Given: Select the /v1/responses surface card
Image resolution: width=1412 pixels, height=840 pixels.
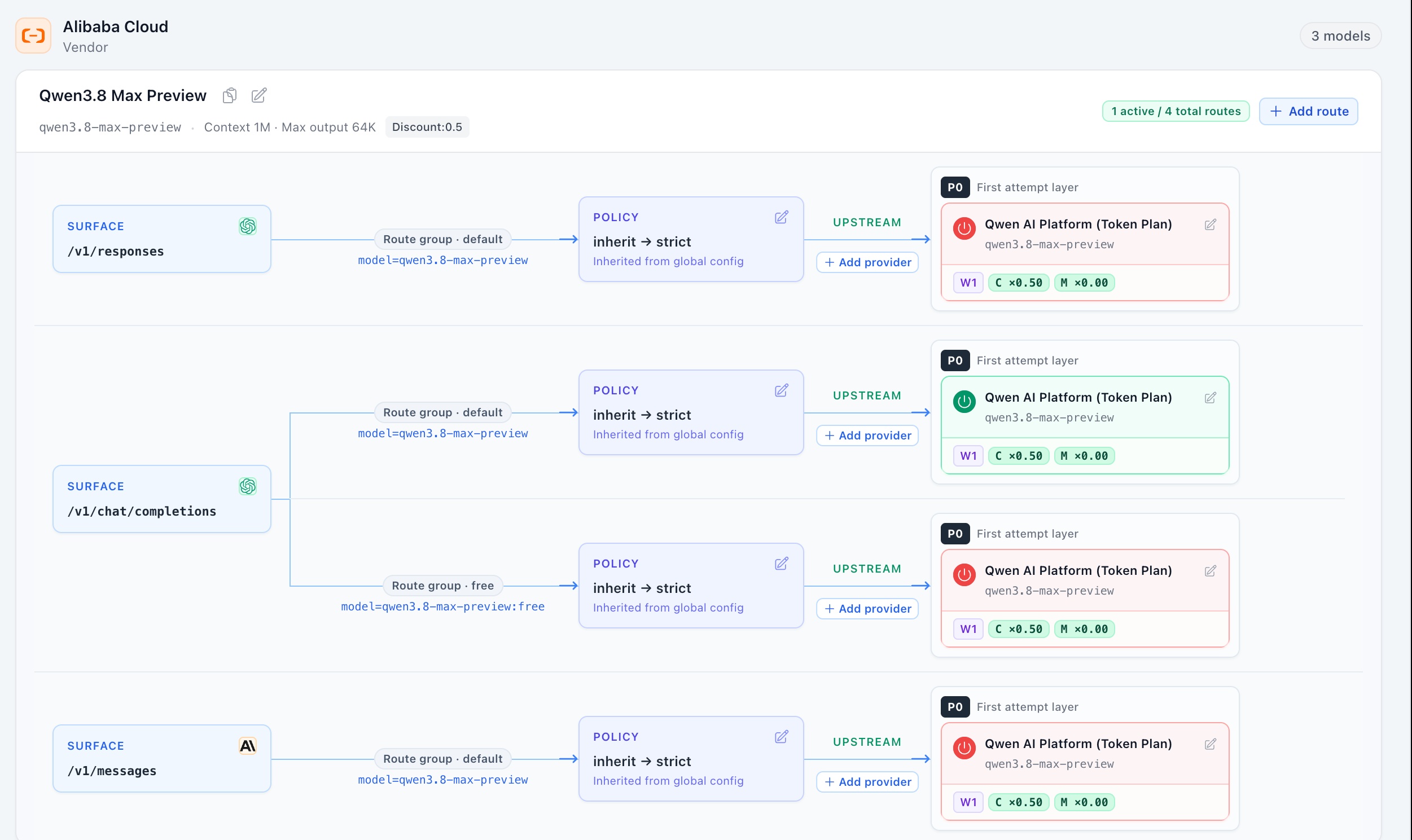Looking at the screenshot, I should 162,239.
